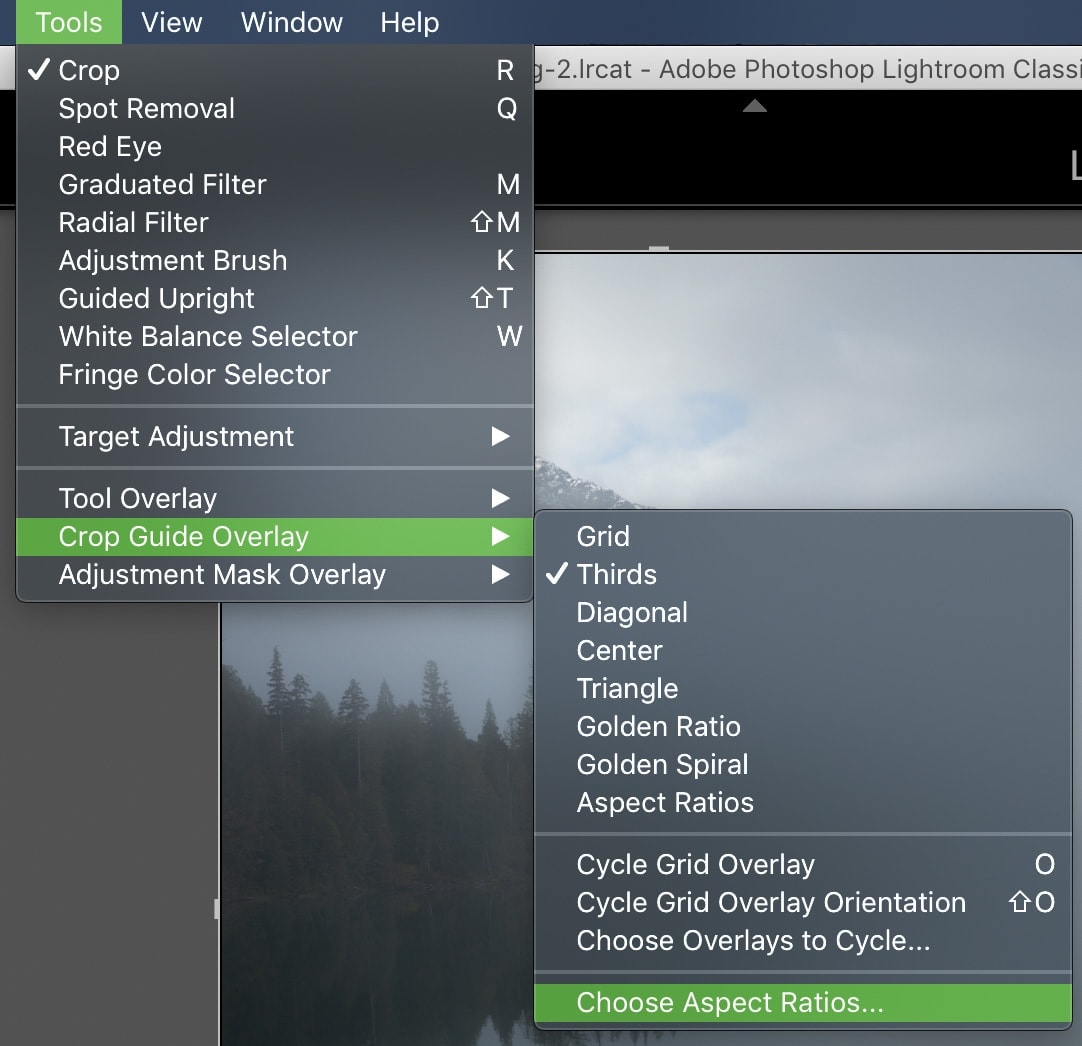1082x1046 pixels.
Task: Click Cycle Grid Overlay
Action: pos(803,864)
